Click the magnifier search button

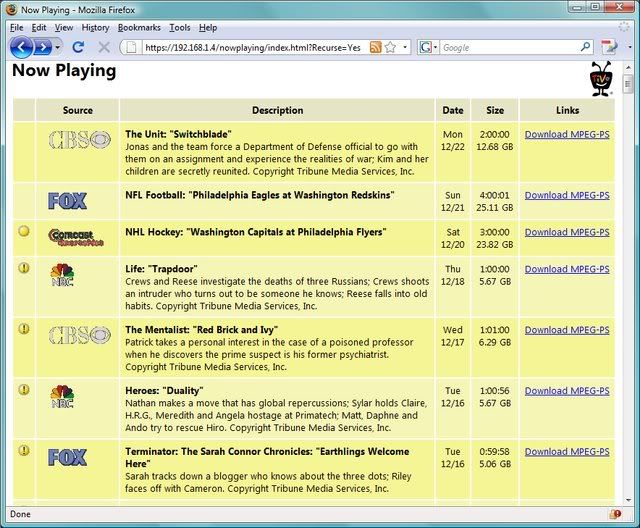click(586, 47)
